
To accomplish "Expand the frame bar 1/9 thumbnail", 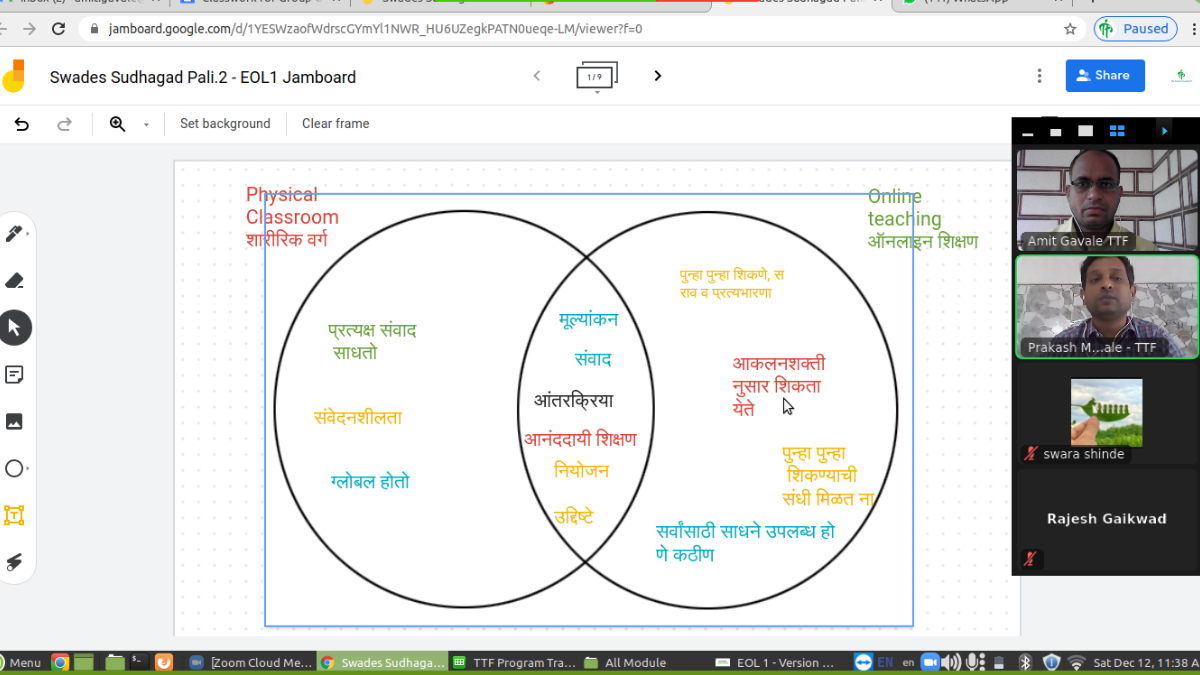I will point(597,77).
